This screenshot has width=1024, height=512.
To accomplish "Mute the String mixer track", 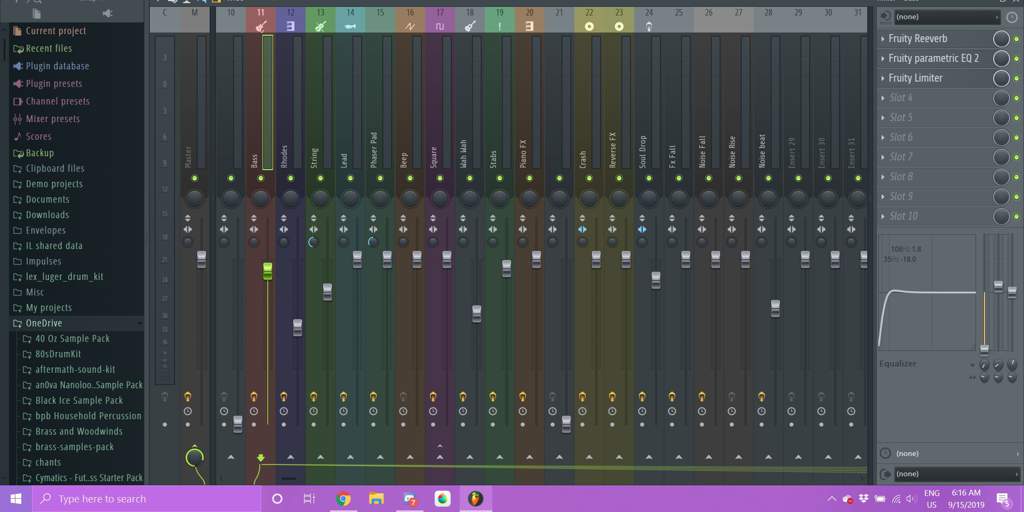I will tap(320, 178).
